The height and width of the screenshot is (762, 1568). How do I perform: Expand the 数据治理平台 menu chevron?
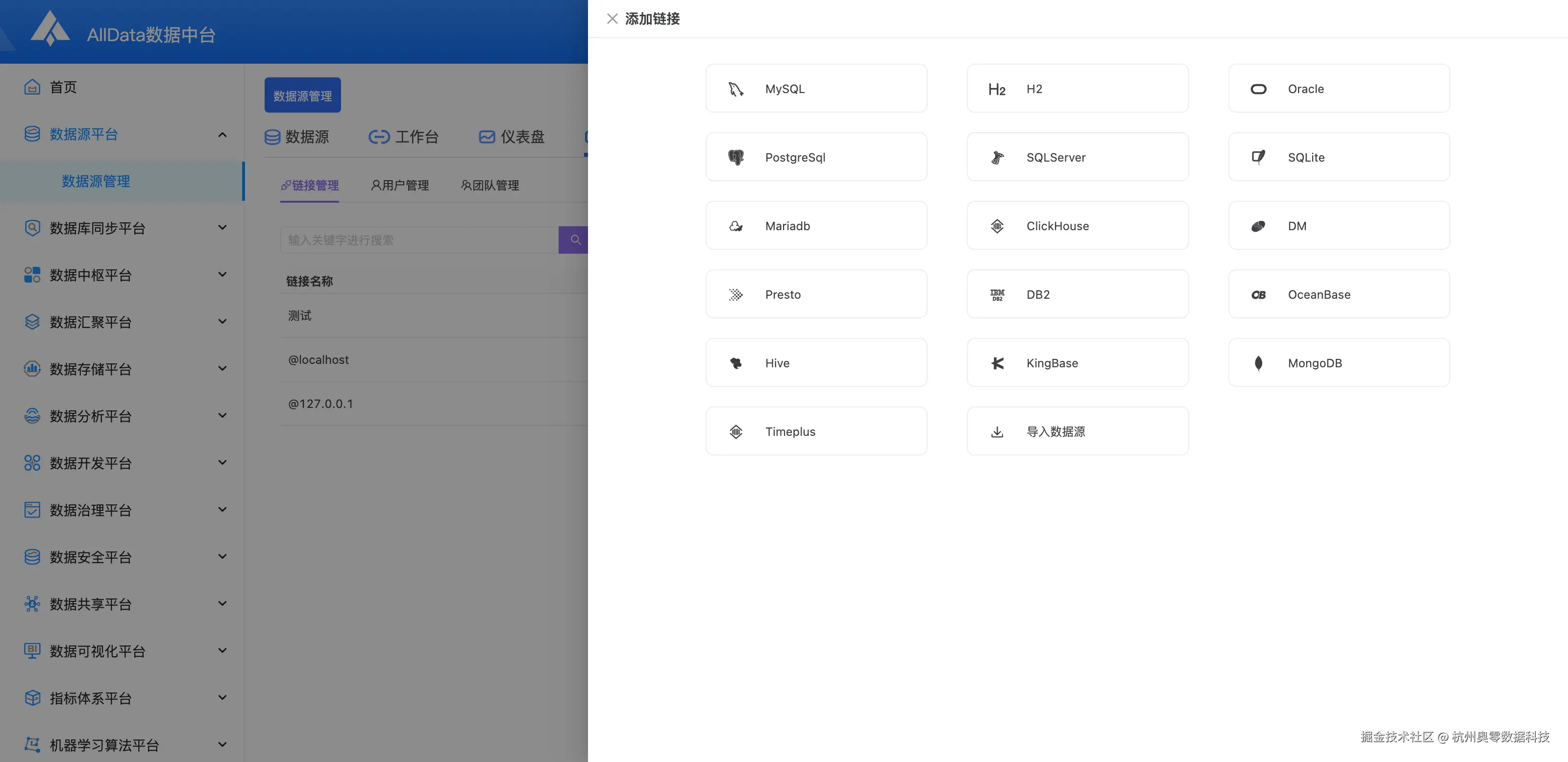coord(222,510)
